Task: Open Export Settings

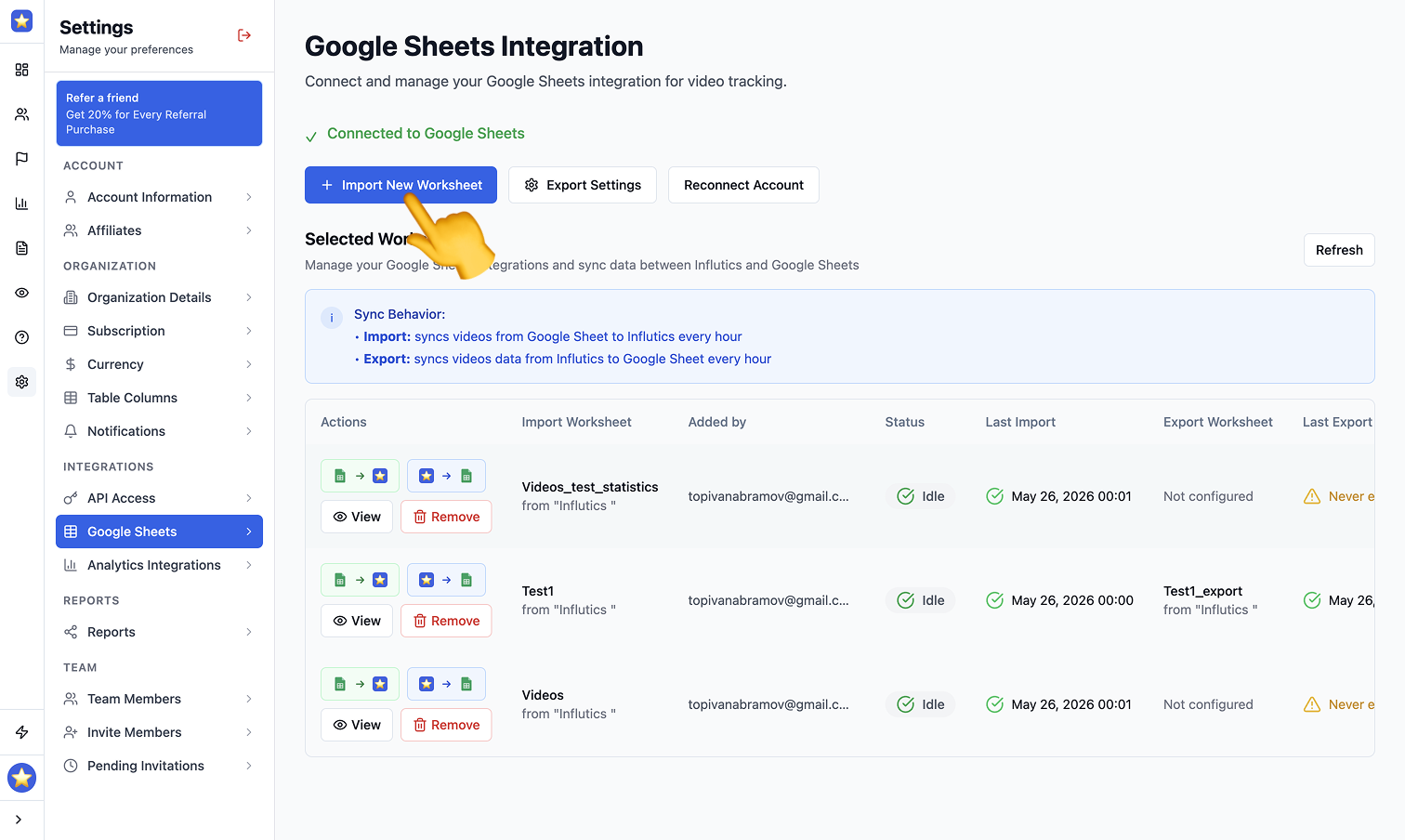Action: 583,185
